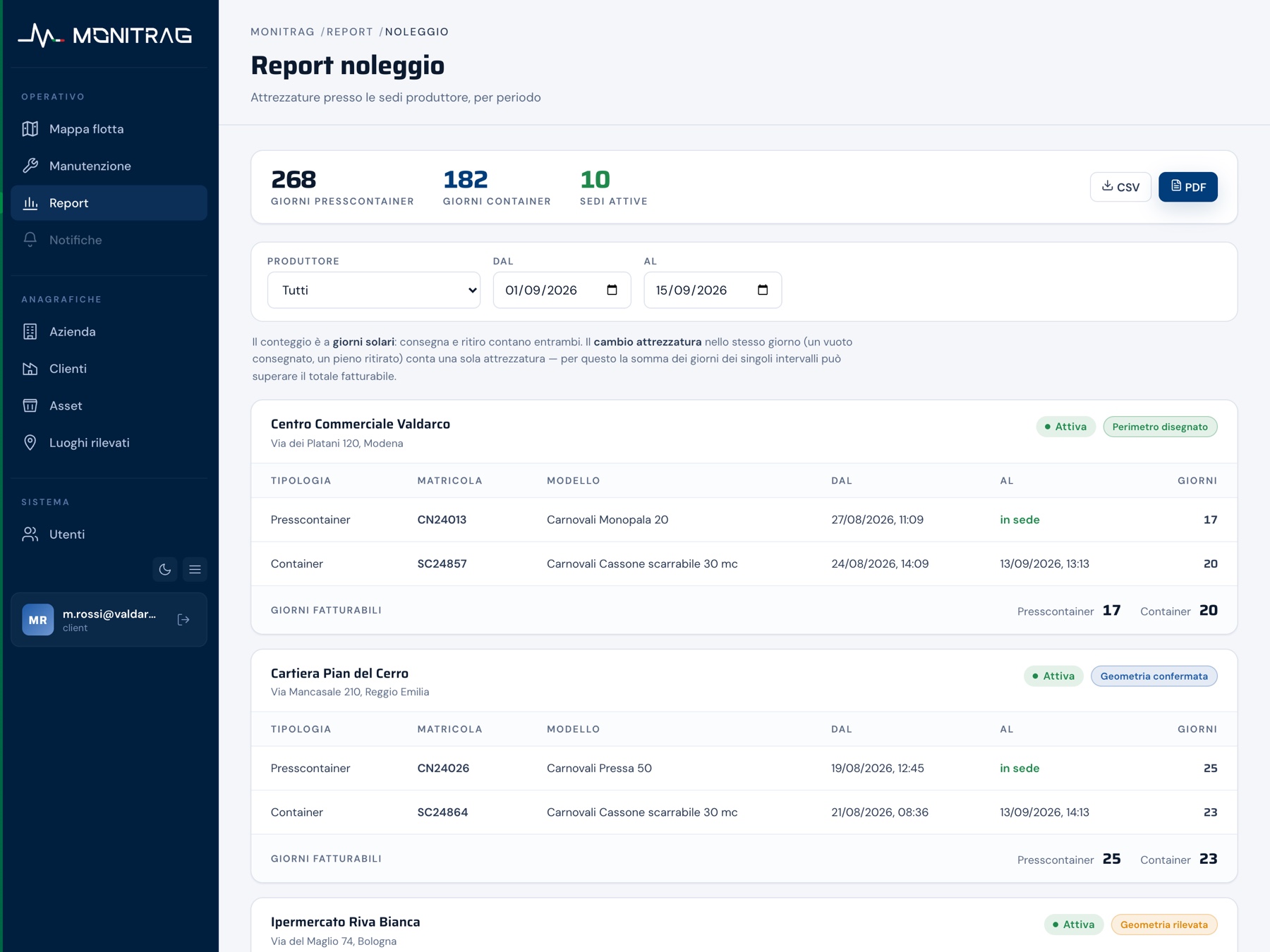Click REPORT breadcrumb link
This screenshot has width=1270, height=952.
click(350, 32)
